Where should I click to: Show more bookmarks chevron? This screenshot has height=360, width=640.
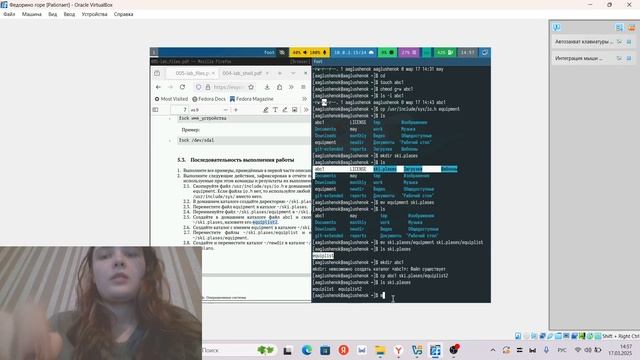(304, 99)
